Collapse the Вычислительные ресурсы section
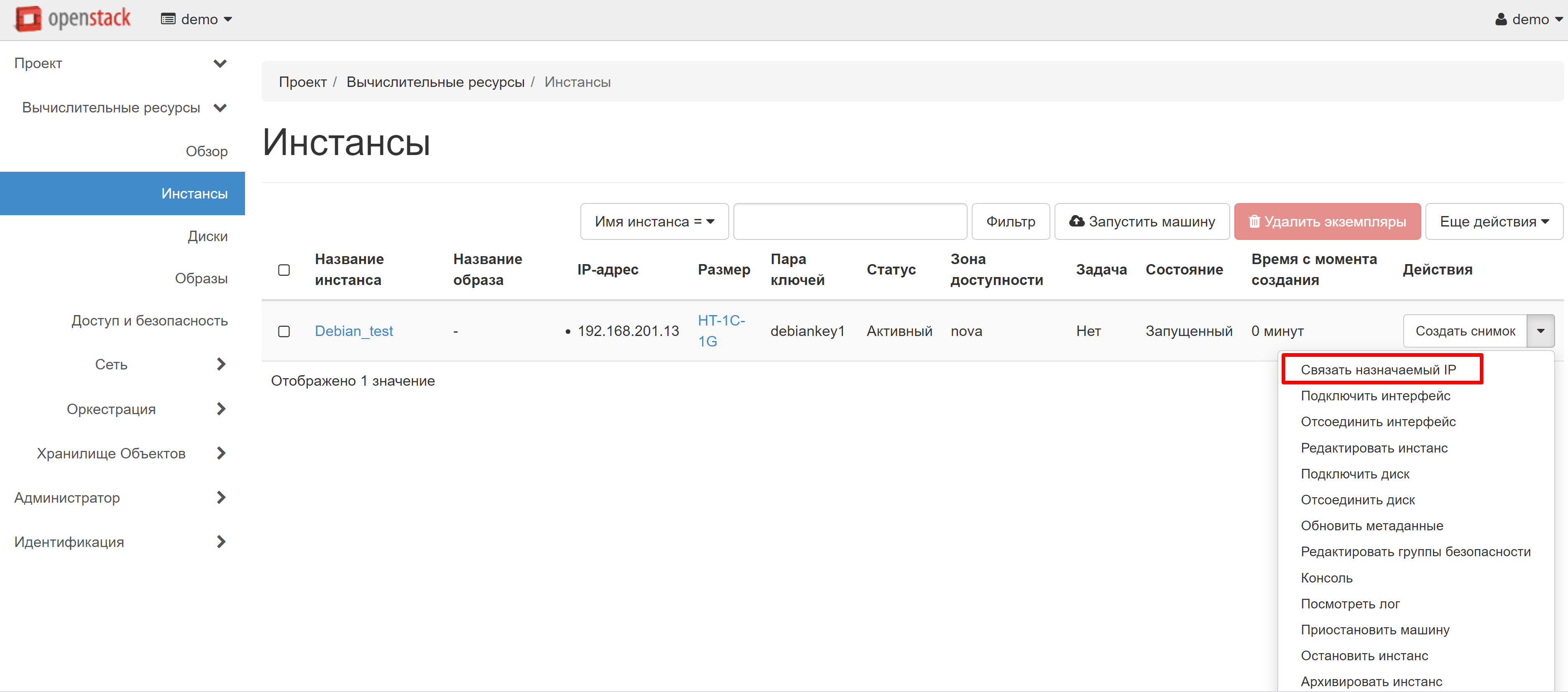The height and width of the screenshot is (692, 1568). click(x=220, y=108)
